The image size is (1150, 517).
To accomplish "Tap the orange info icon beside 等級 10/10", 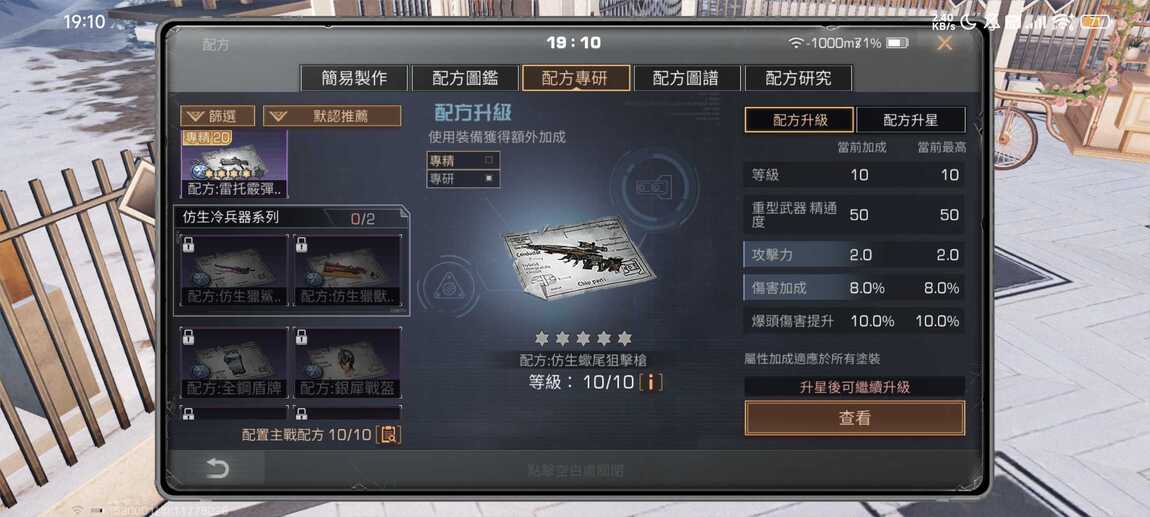I will pyautogui.click(x=651, y=382).
